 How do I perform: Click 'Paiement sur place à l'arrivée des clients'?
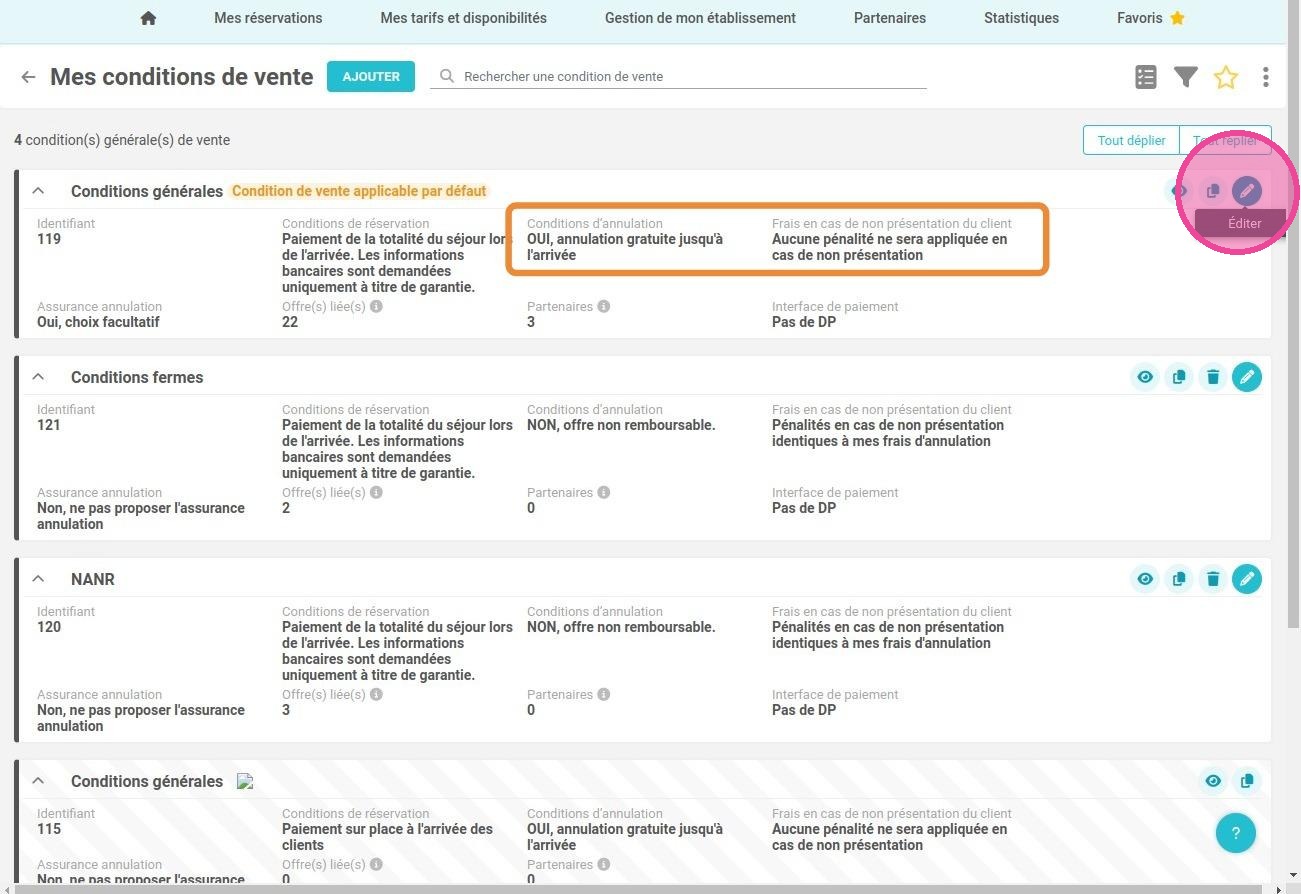[387, 837]
